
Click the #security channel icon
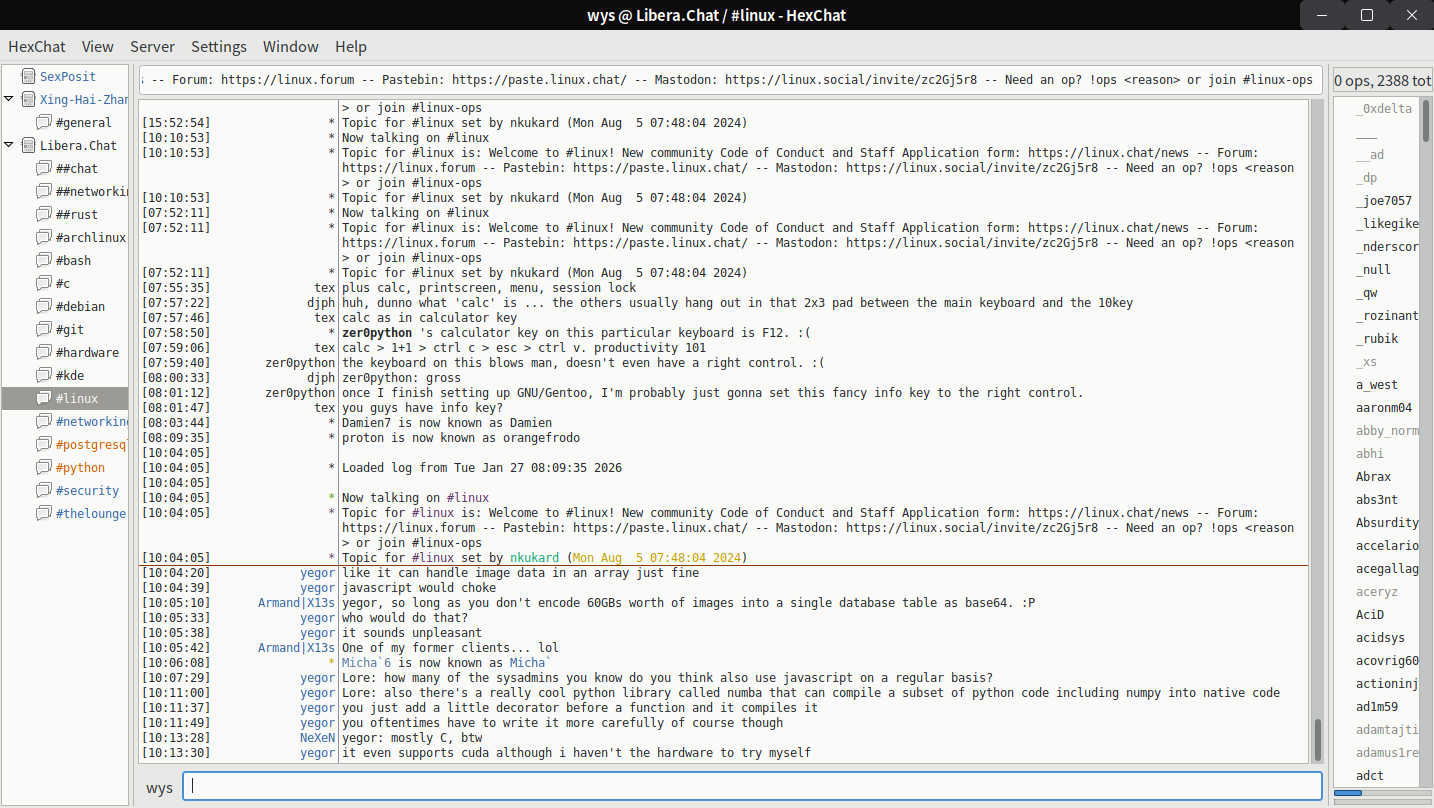tap(43, 490)
